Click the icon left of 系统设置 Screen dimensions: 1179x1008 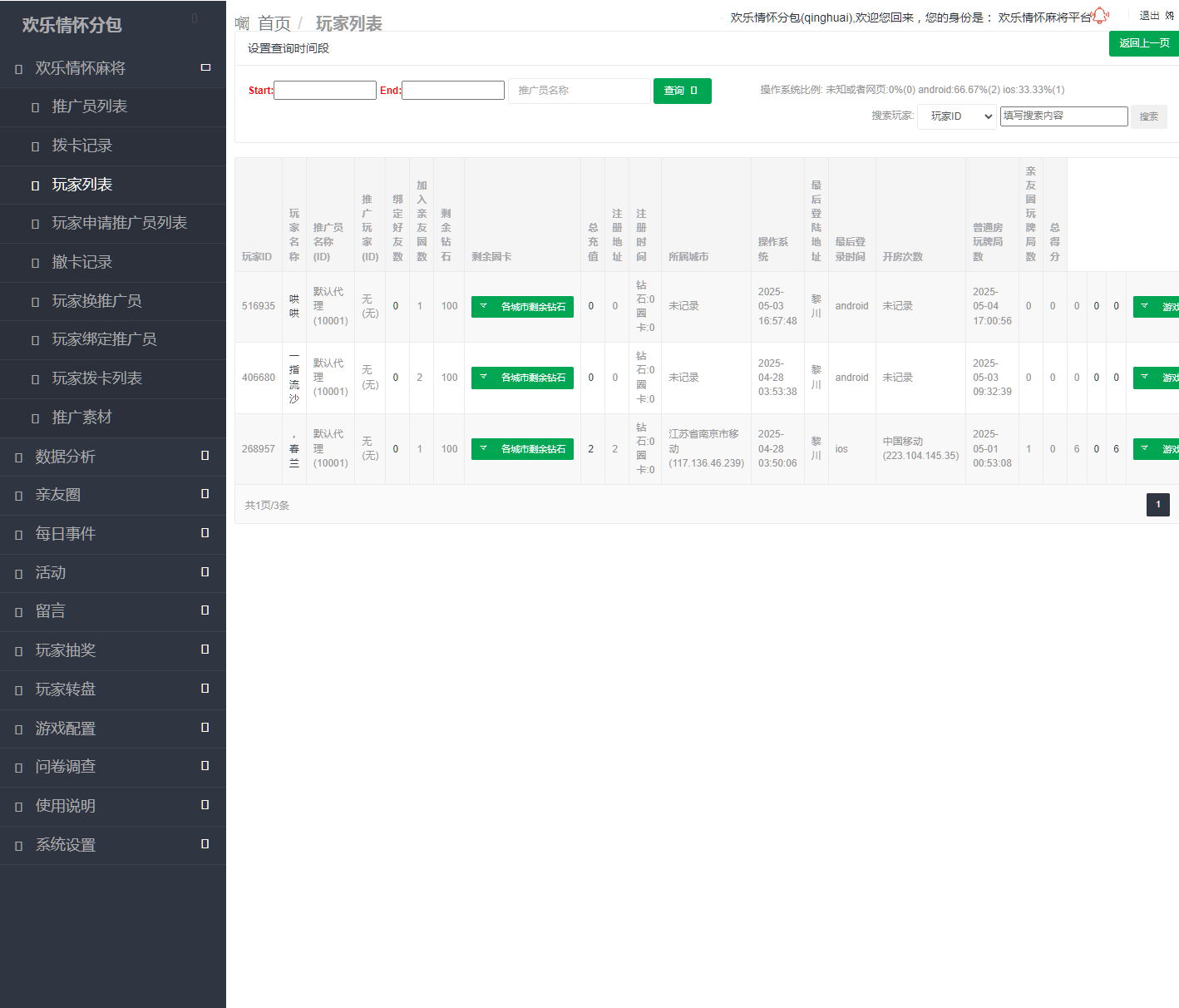coord(18,846)
